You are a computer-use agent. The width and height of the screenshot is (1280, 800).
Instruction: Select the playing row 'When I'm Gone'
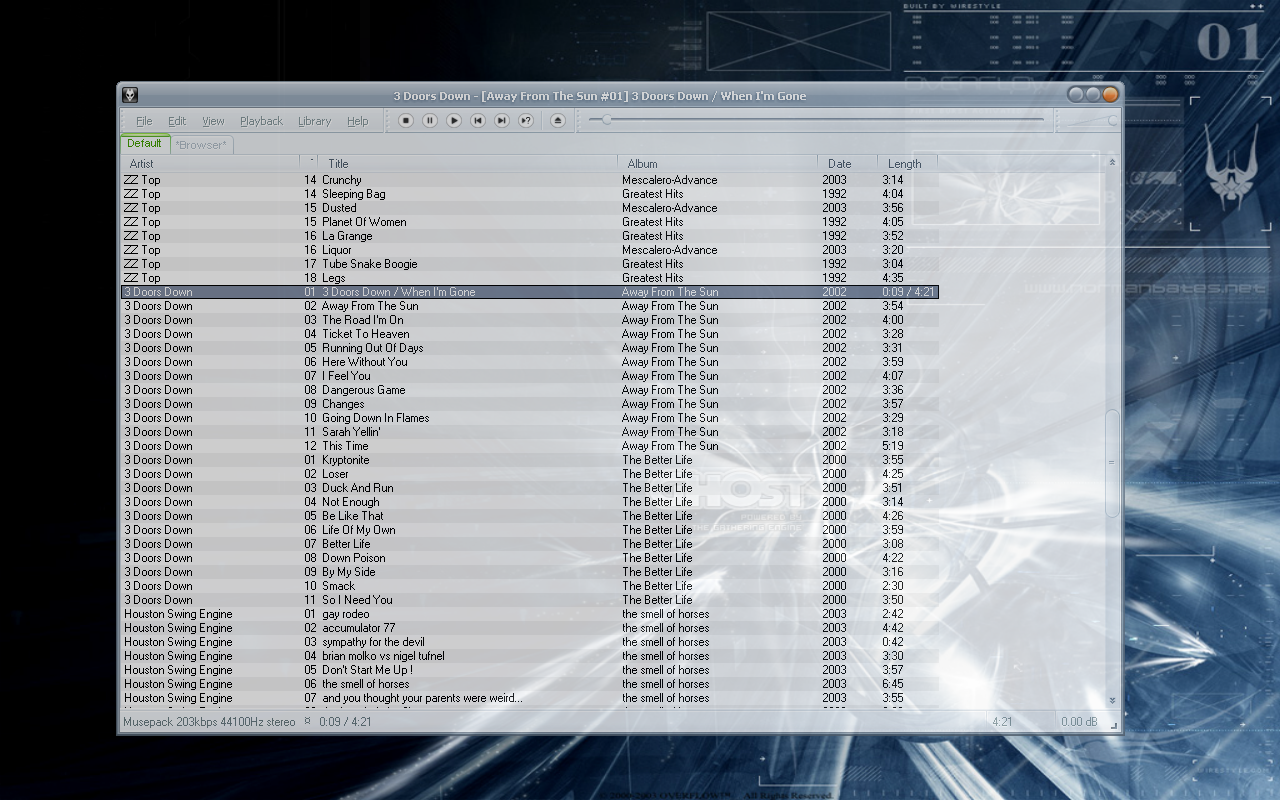[529, 292]
